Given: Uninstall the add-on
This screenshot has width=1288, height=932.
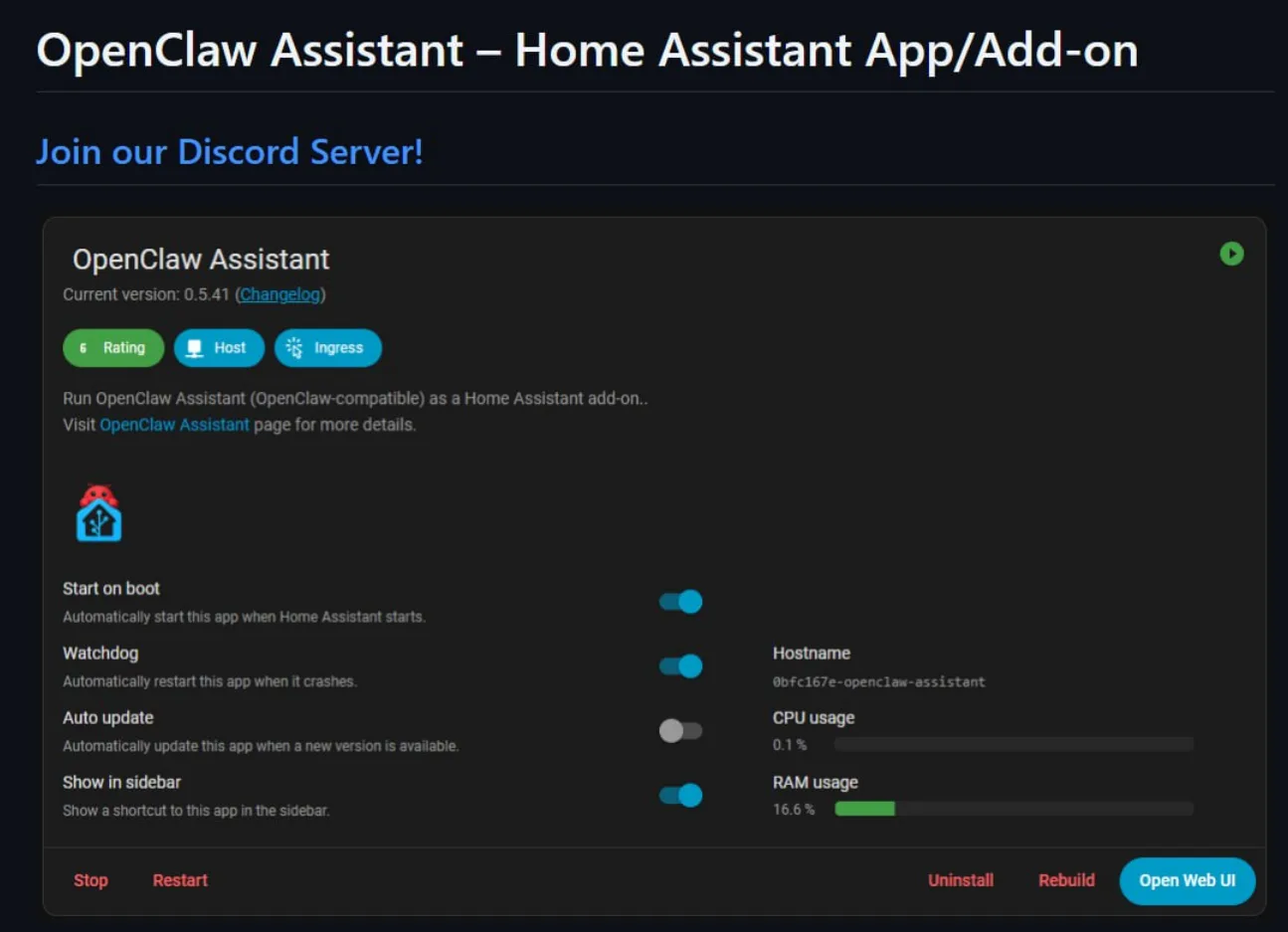Looking at the screenshot, I should (961, 880).
